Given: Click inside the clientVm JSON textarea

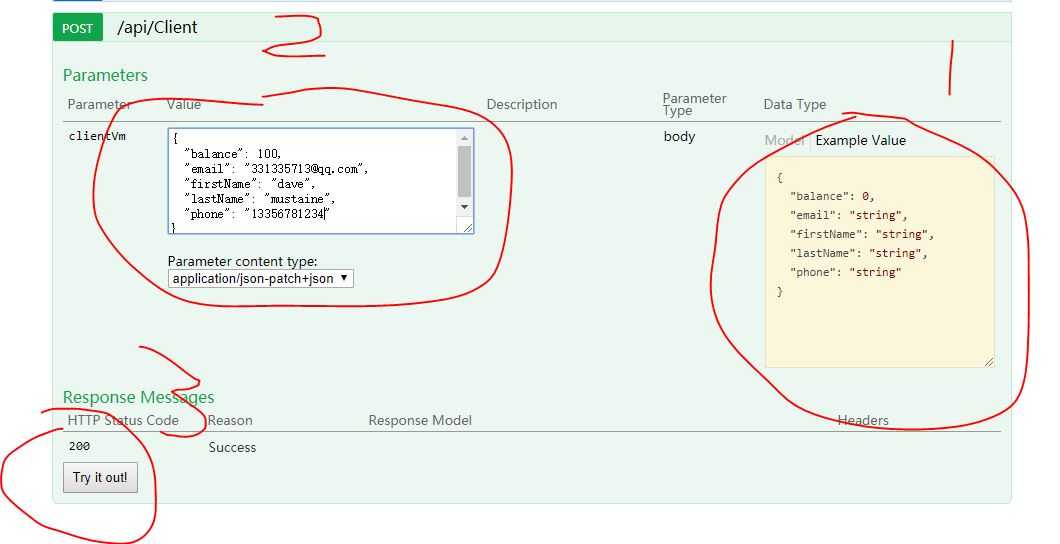Looking at the screenshot, I should 313,181.
